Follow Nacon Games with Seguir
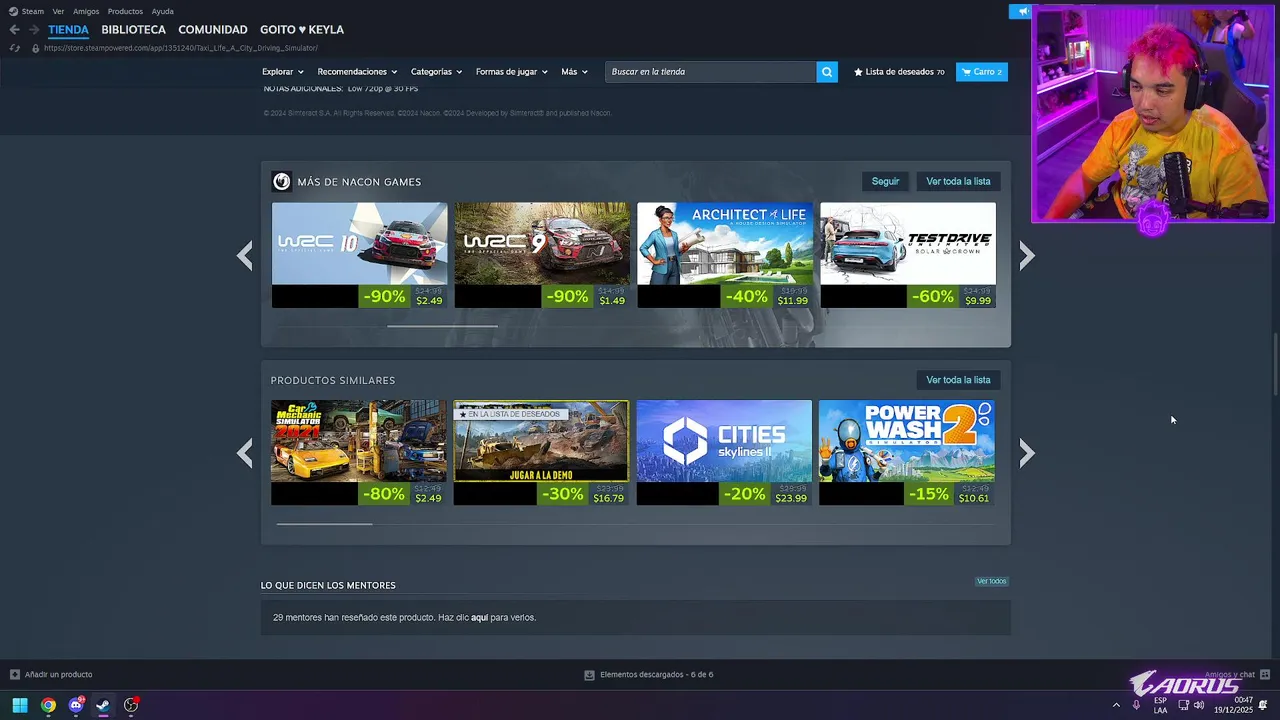This screenshot has width=1280, height=720. click(x=885, y=181)
